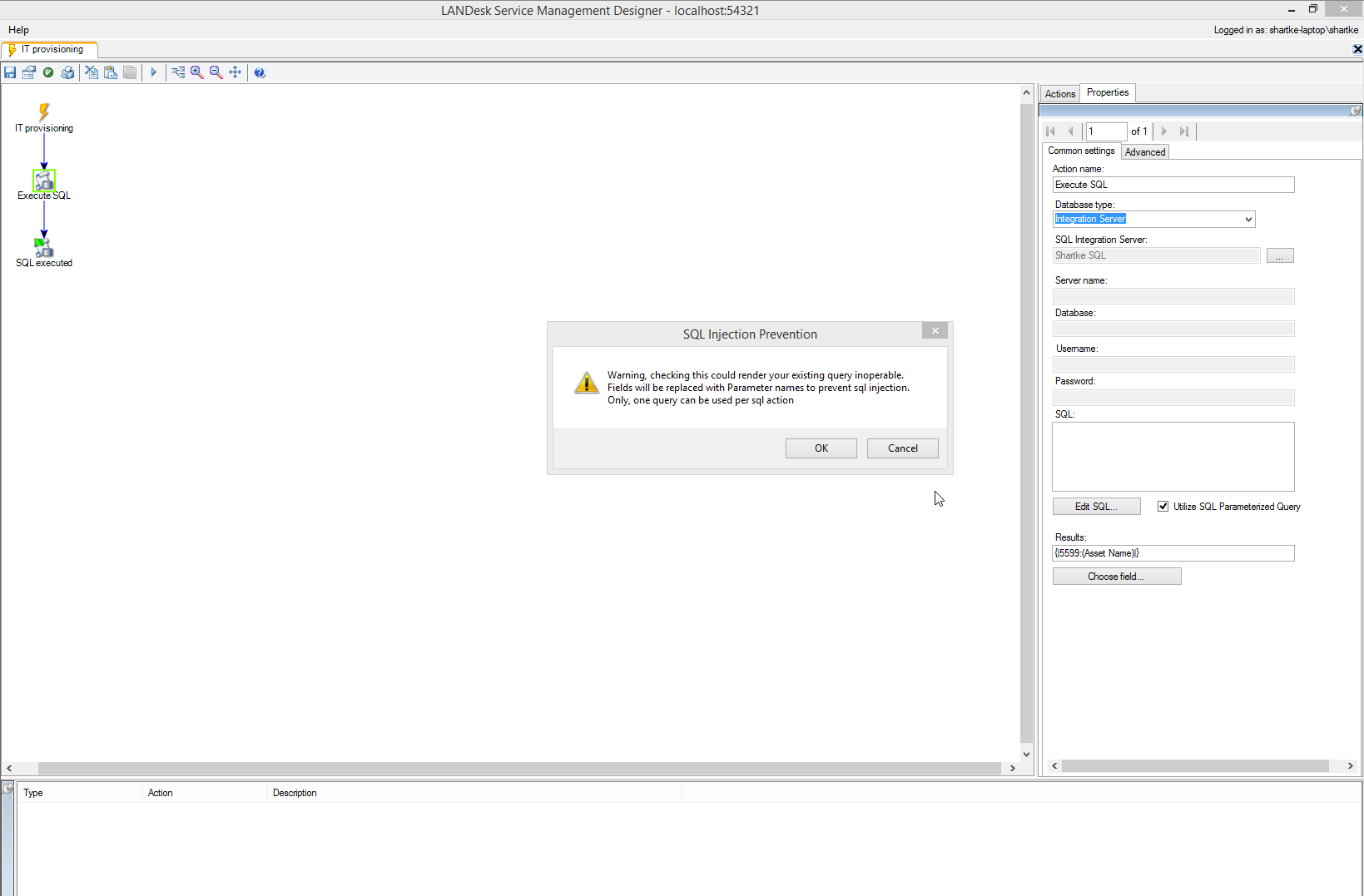This screenshot has height=896, width=1364.
Task: Click the Execute SQL action node
Action: point(43,180)
